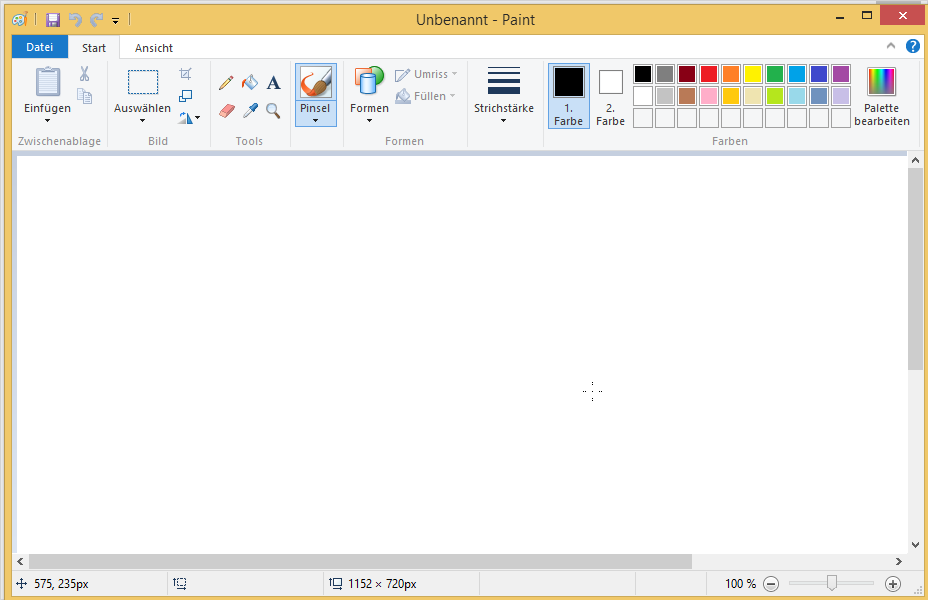Click the Cut scissors icon
The image size is (928, 600).
[85, 73]
